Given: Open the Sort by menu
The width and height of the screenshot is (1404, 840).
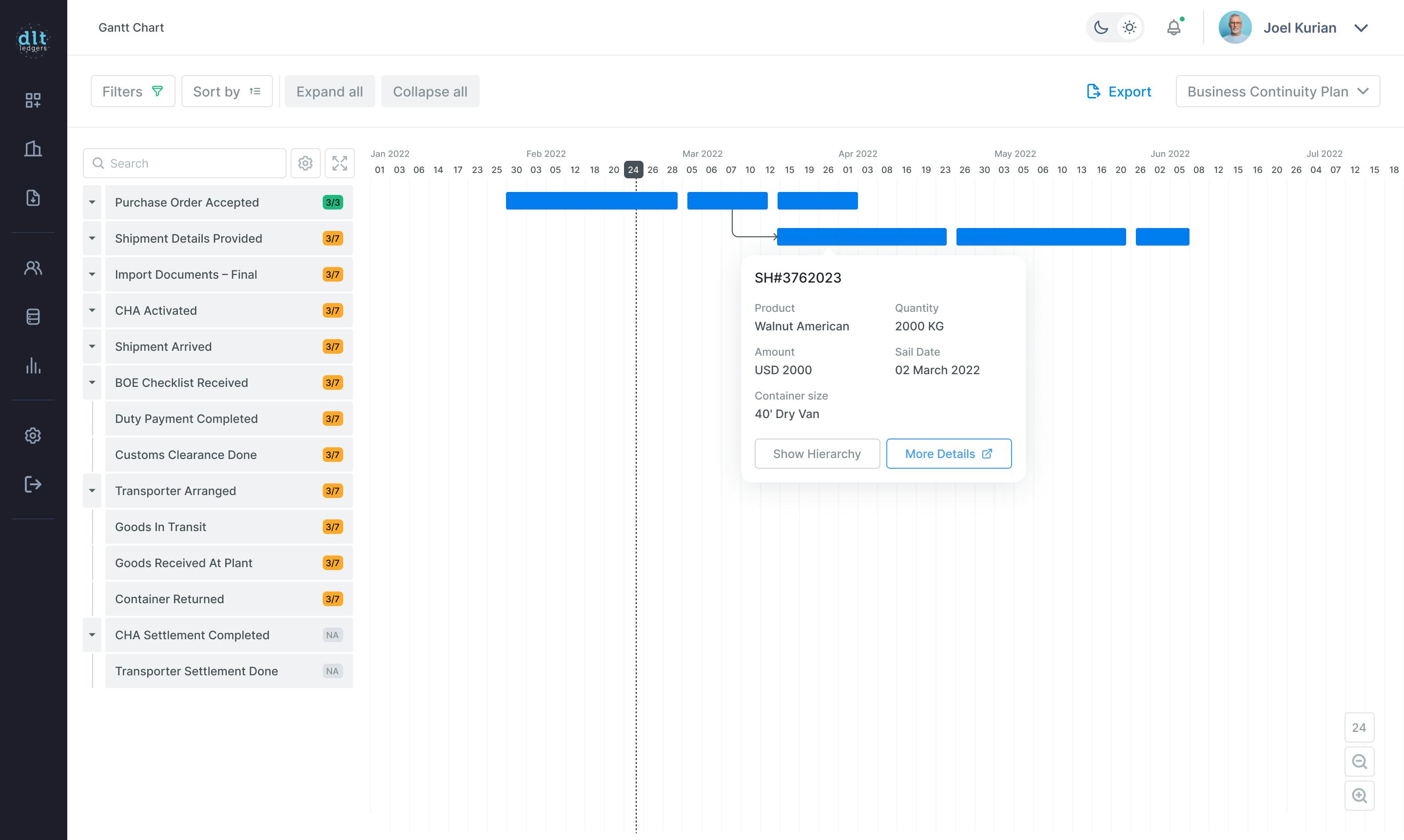Looking at the screenshot, I should point(227,92).
